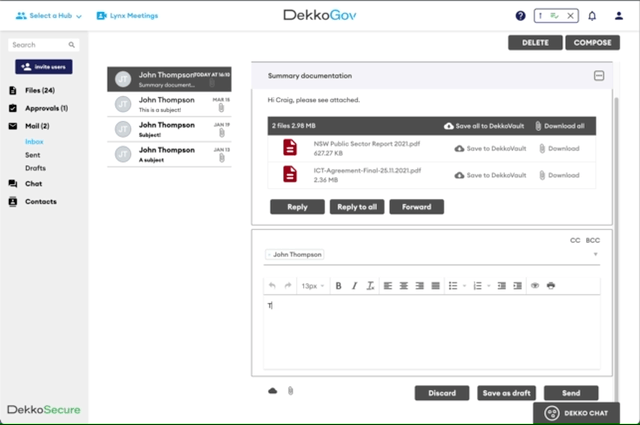Image resolution: width=640 pixels, height=425 pixels.
Task: Save NSW Public Sector Report to DekkoVault
Action: tap(490, 149)
